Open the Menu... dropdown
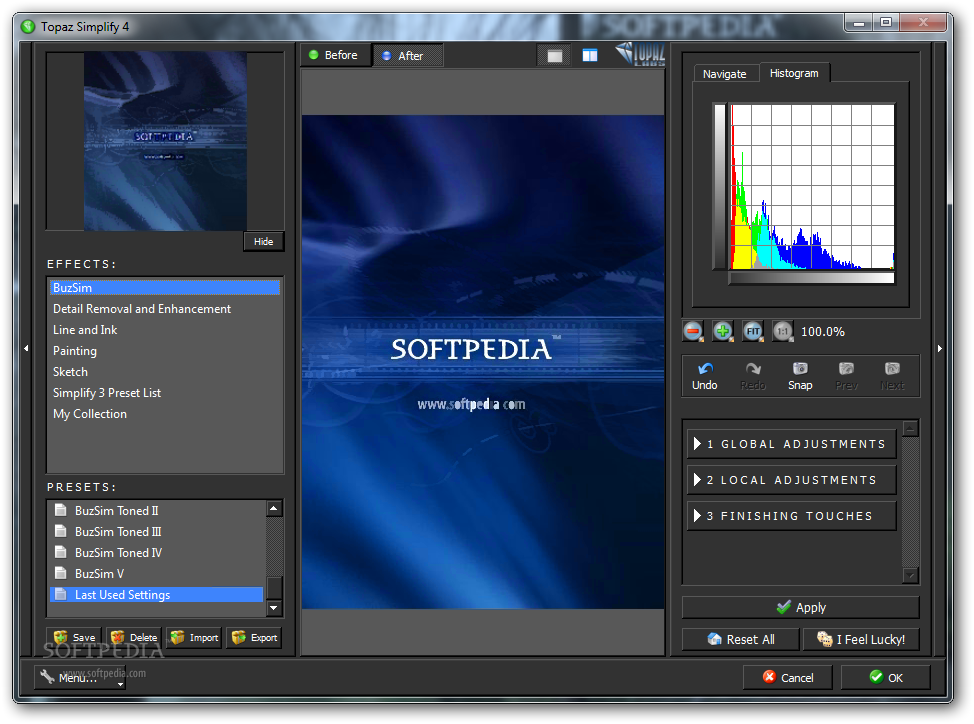This screenshot has height=724, width=974. [x=81, y=677]
